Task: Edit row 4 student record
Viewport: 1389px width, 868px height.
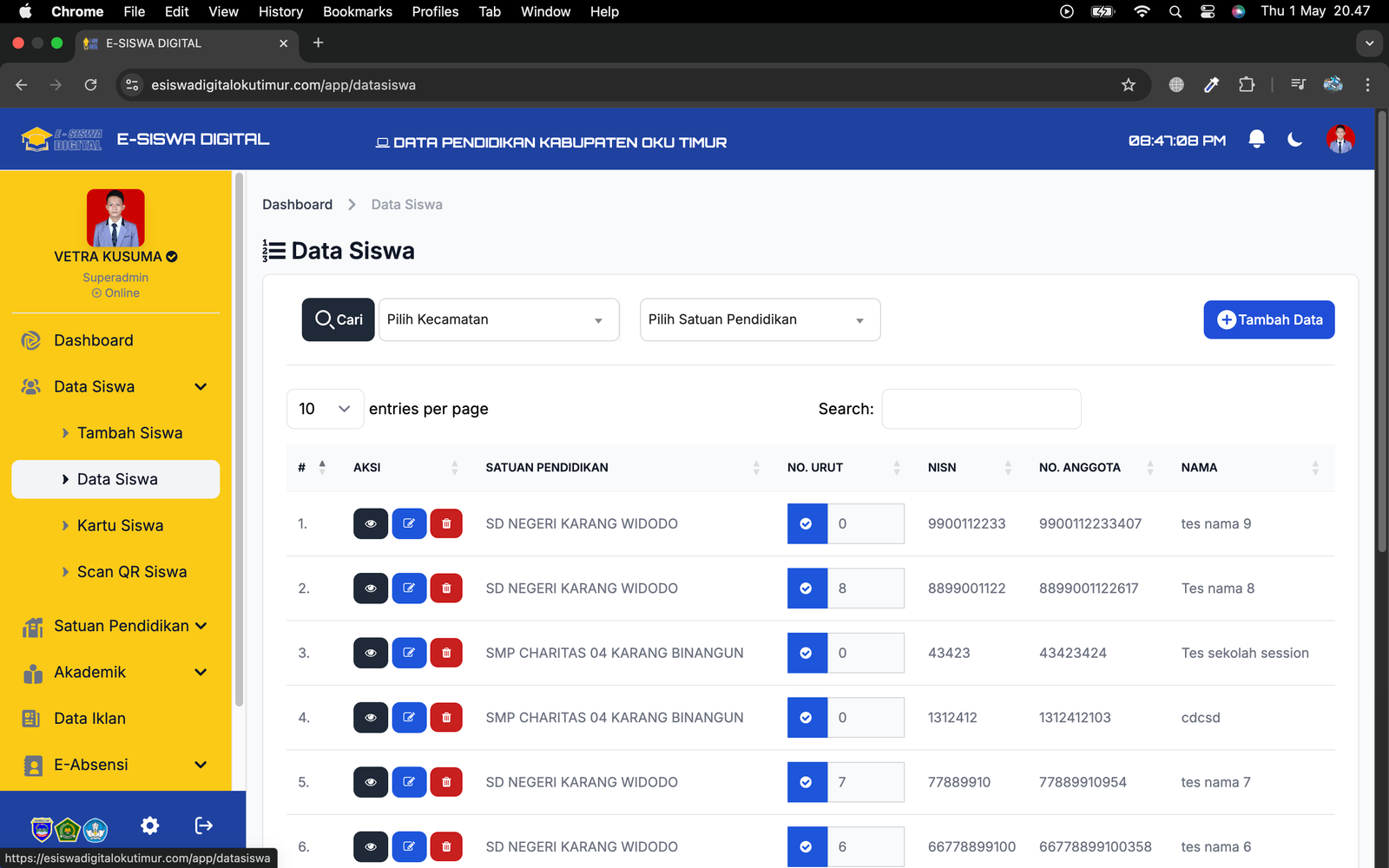Action: [409, 718]
